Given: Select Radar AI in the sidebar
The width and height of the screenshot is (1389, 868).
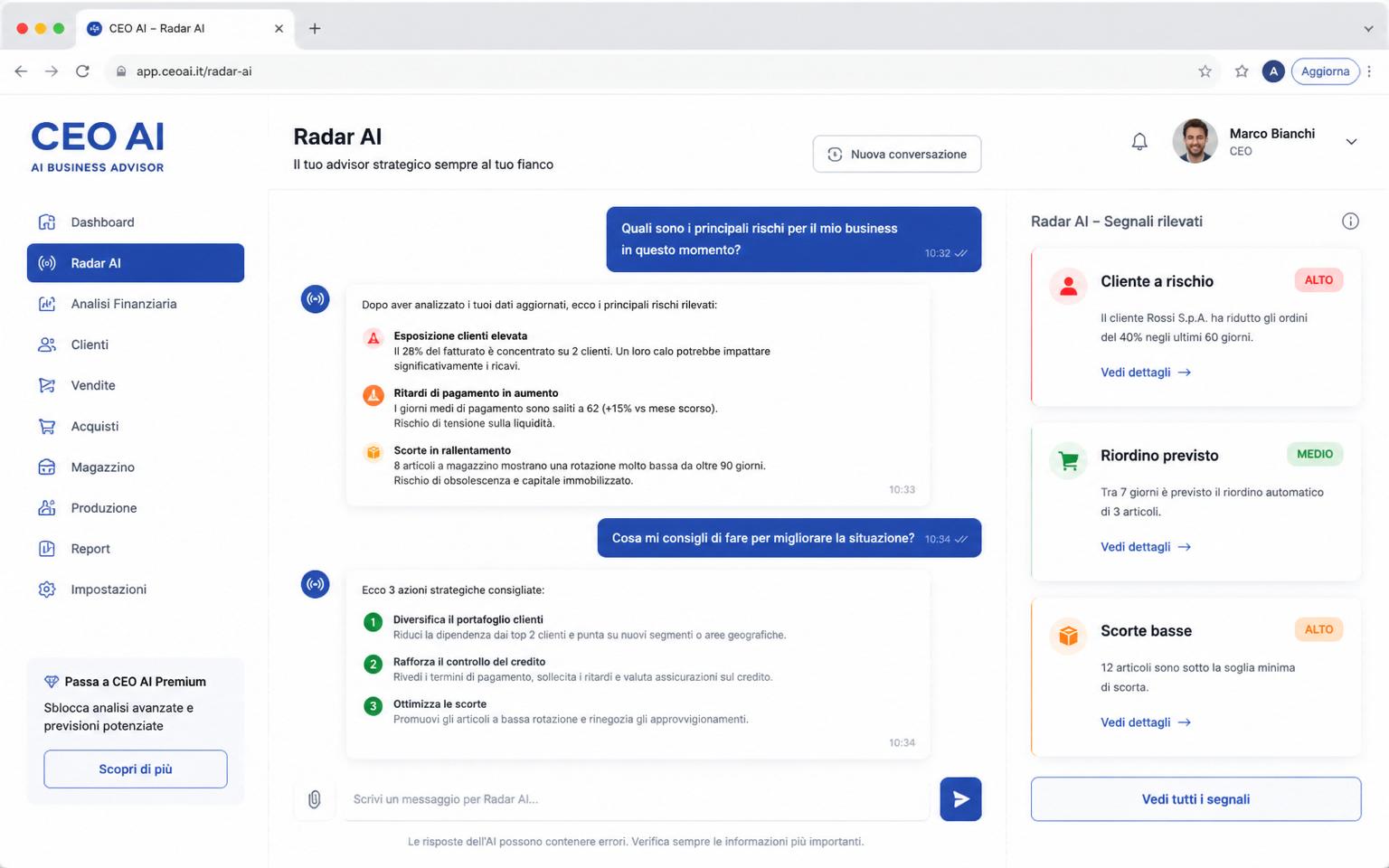Looking at the screenshot, I should tap(136, 263).
